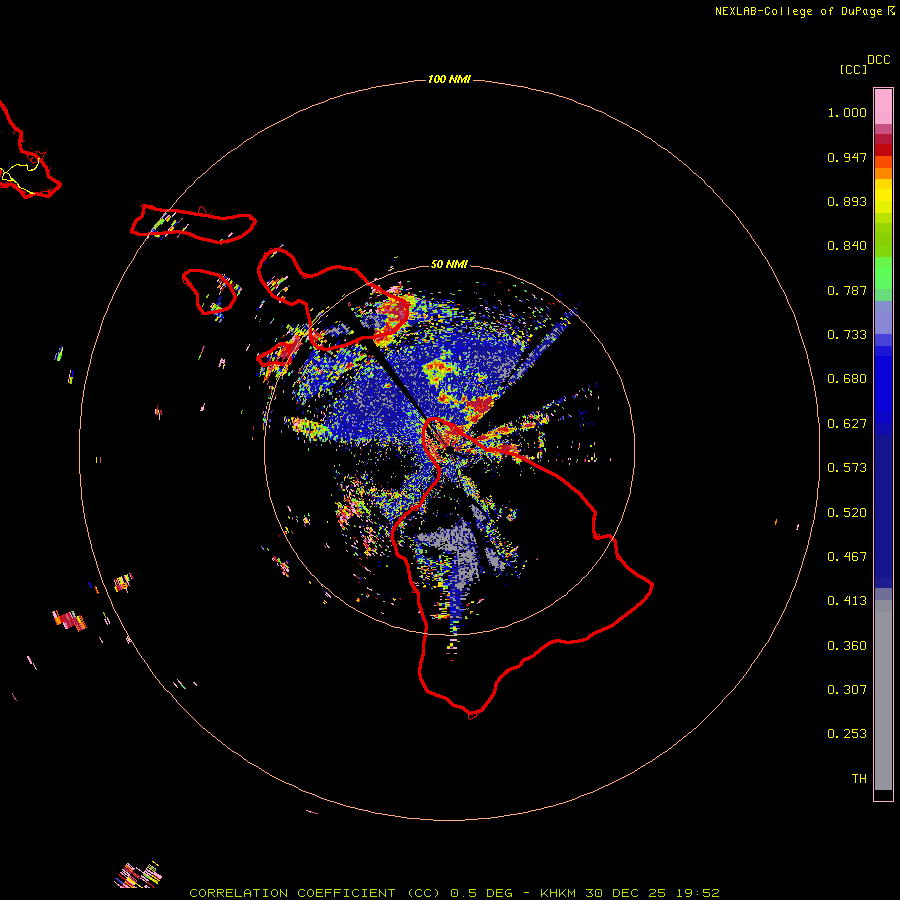Click the 0.253 color scale value
Viewport: 900px width, 900px height.
pyautogui.click(x=847, y=734)
